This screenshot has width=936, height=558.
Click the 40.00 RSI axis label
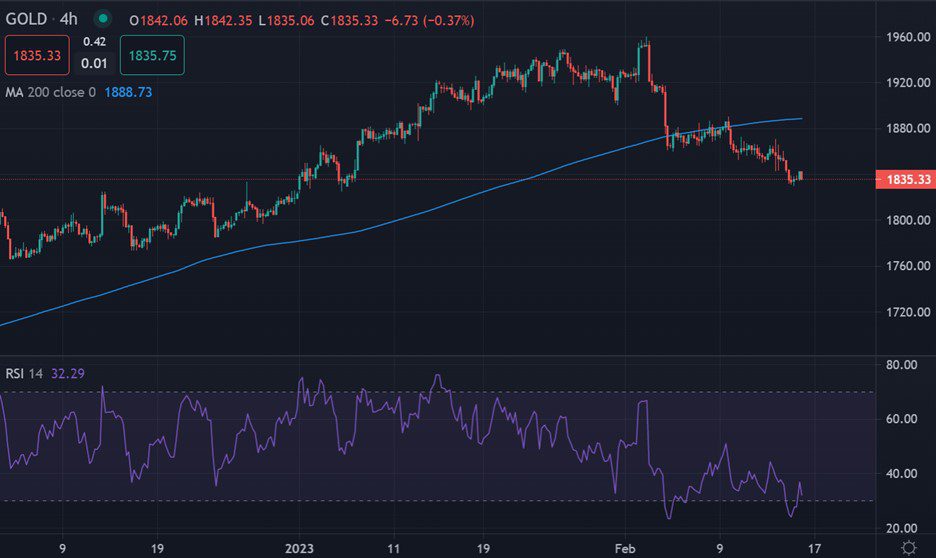click(x=901, y=474)
